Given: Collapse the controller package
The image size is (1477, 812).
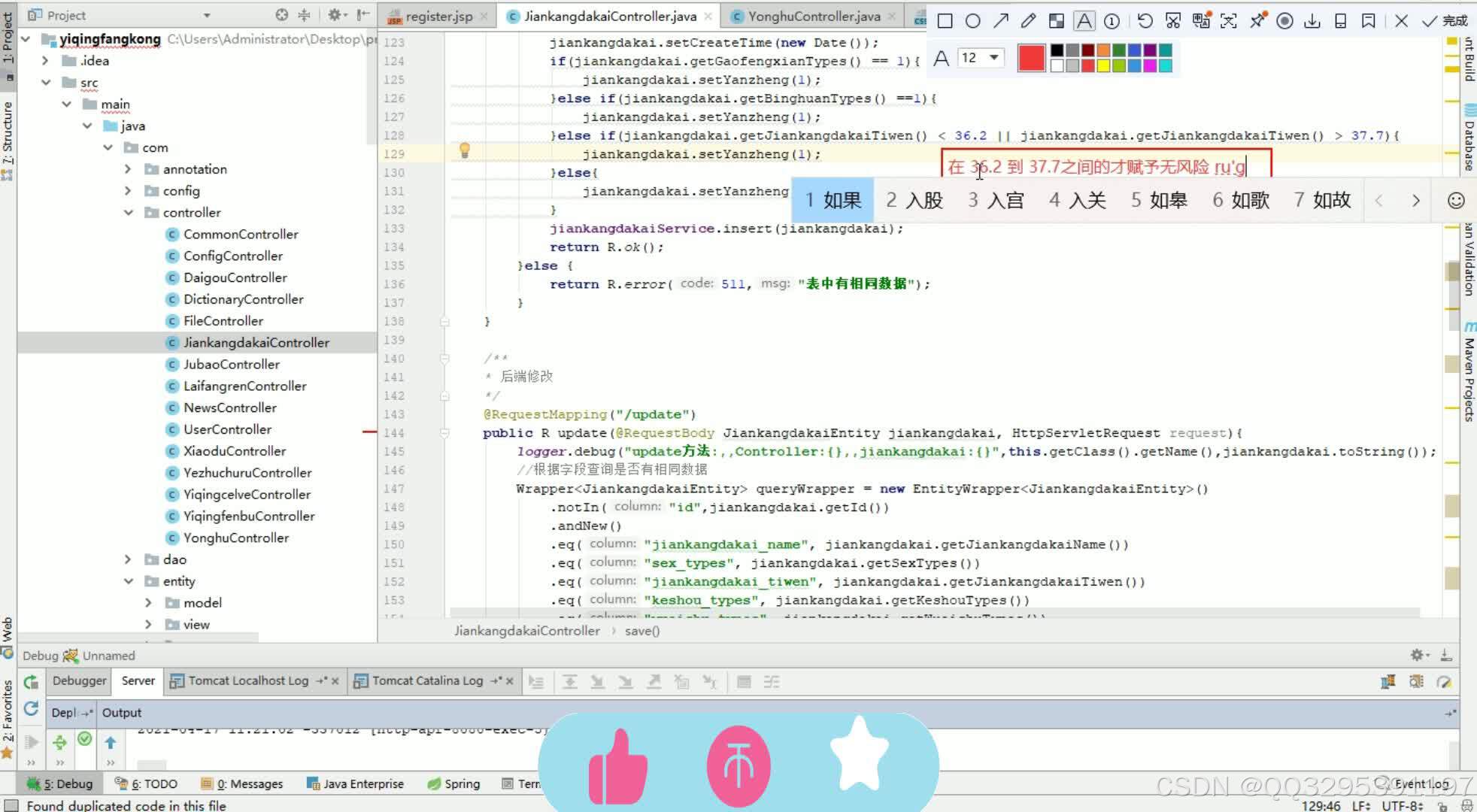Looking at the screenshot, I should tap(128, 213).
